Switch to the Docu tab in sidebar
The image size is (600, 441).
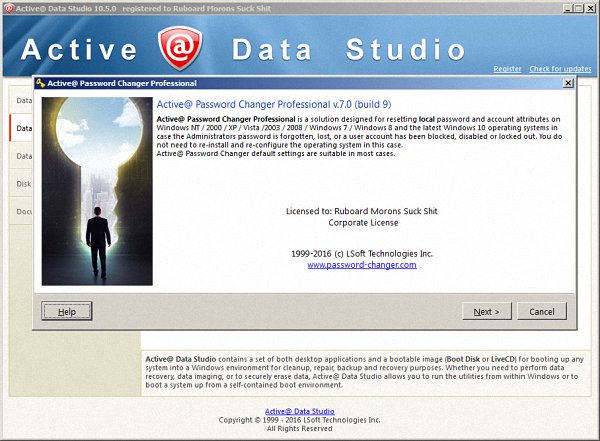pyautogui.click(x=22, y=211)
